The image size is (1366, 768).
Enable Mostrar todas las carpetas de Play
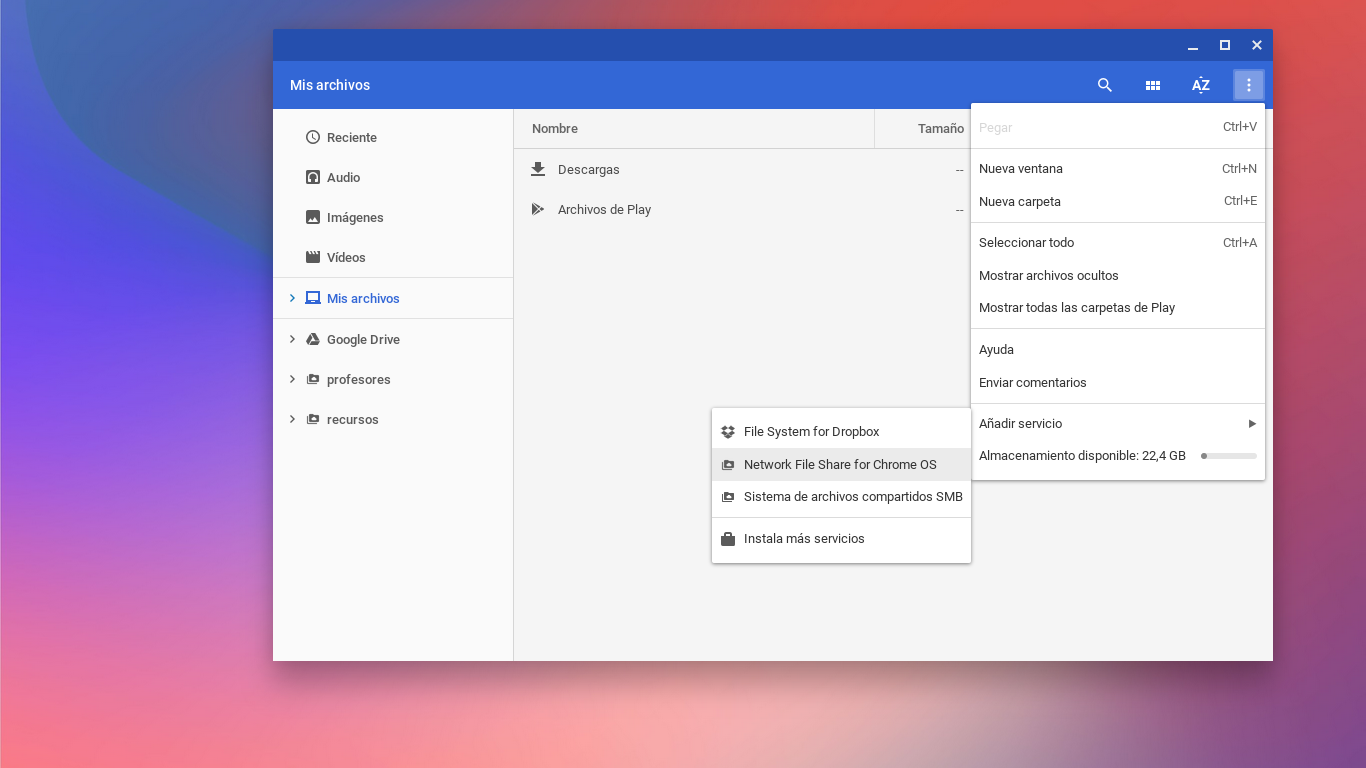pyautogui.click(x=1077, y=307)
